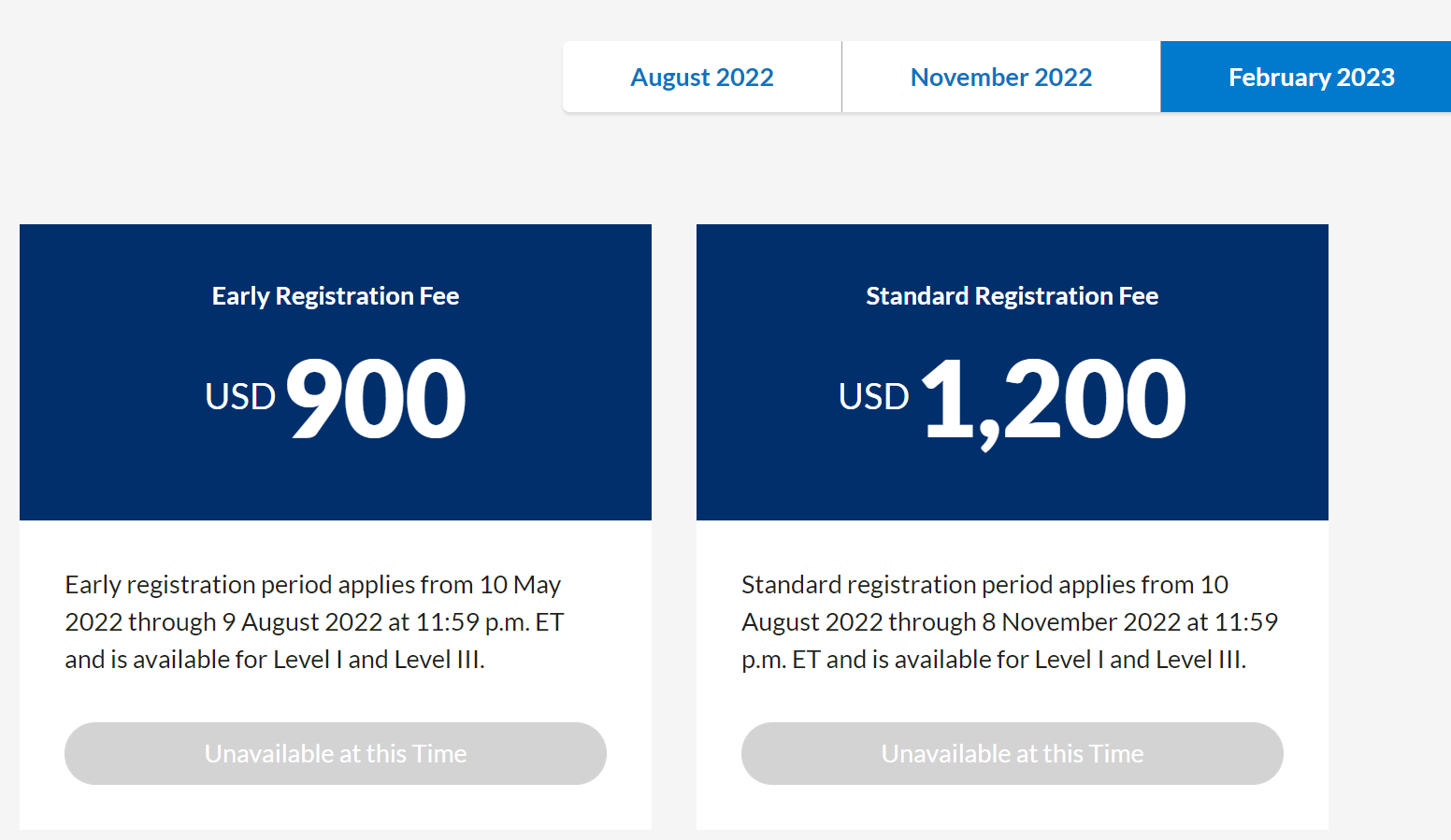Click the "Early Registration Fee" heading
Viewport: 1451px width, 840px height.
click(x=336, y=296)
